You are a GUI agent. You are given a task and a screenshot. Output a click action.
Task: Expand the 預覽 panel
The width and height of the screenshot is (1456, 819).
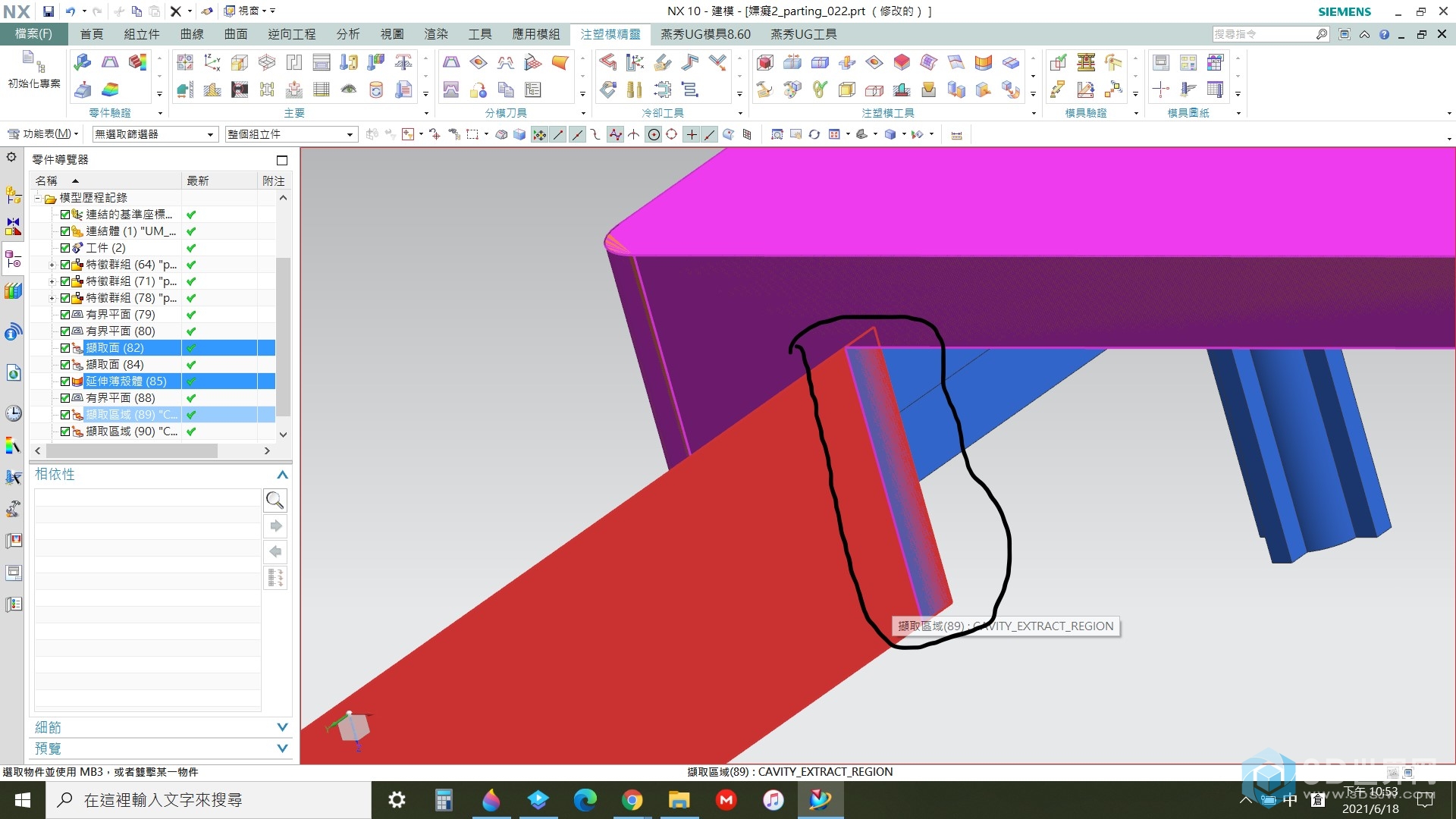point(282,748)
